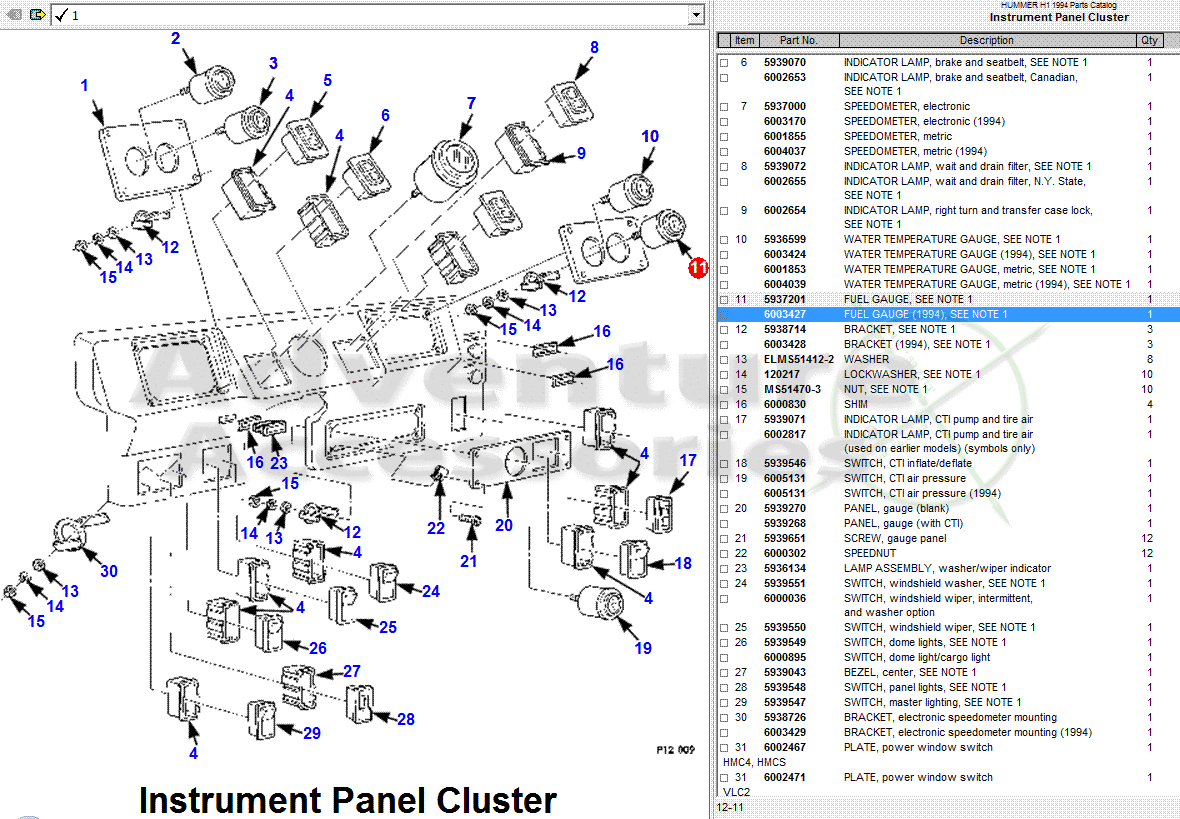Select callout 8 in the diagram

pyautogui.click(x=595, y=47)
